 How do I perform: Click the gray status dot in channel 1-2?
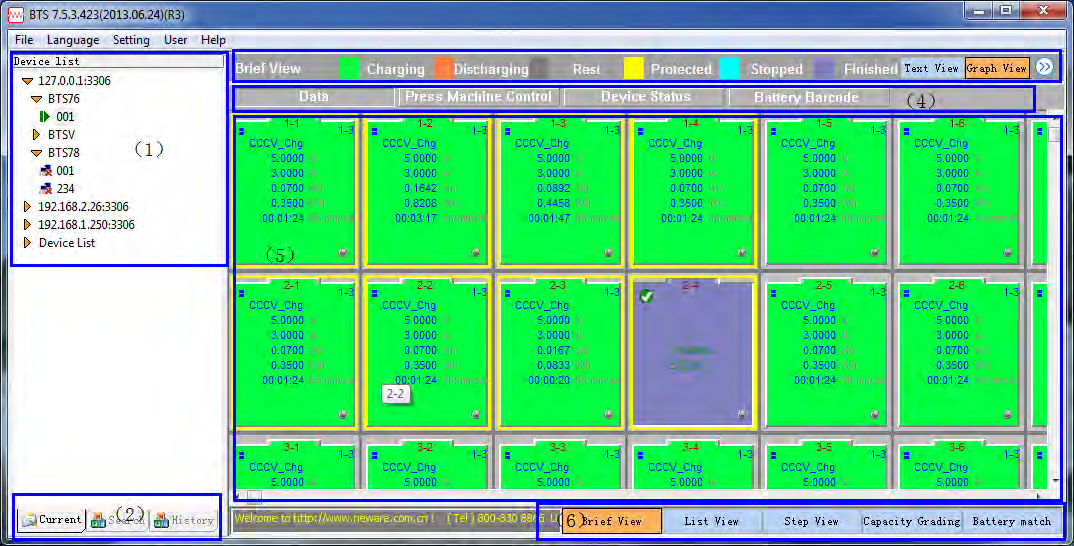coord(475,253)
